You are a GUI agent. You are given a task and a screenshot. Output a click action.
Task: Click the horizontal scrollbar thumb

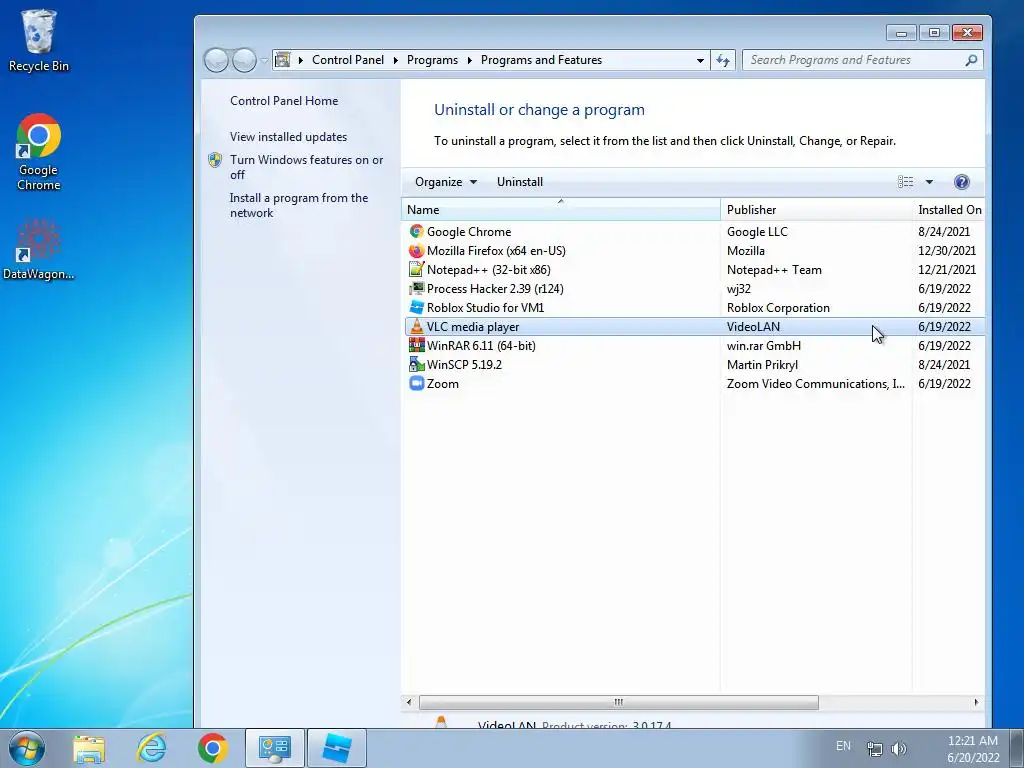618,702
